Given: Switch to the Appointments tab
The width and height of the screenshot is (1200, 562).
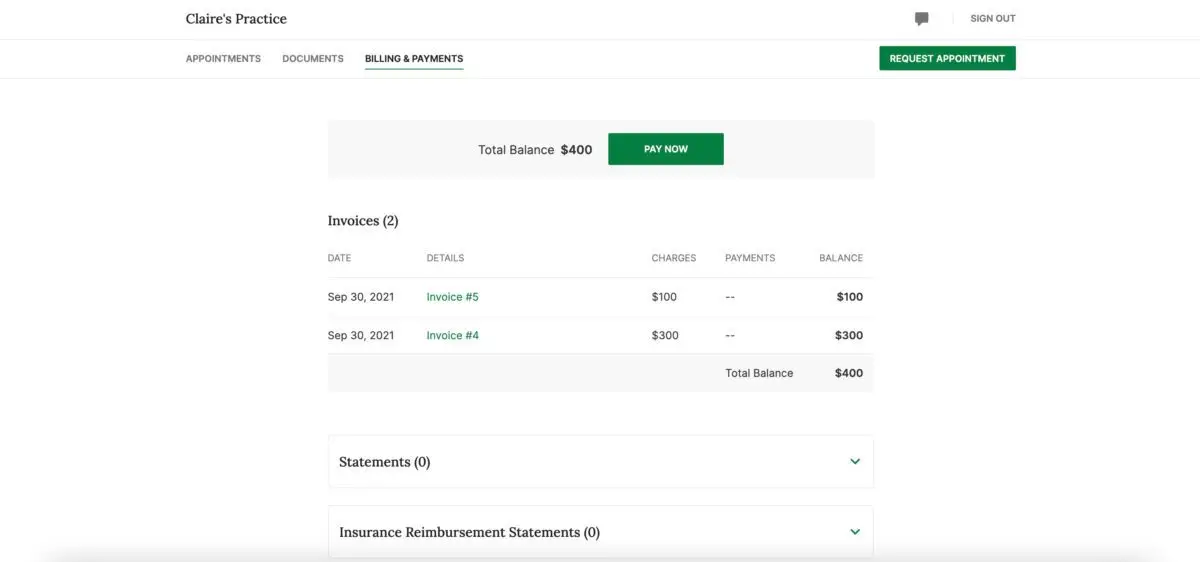Looking at the screenshot, I should click(x=223, y=59).
